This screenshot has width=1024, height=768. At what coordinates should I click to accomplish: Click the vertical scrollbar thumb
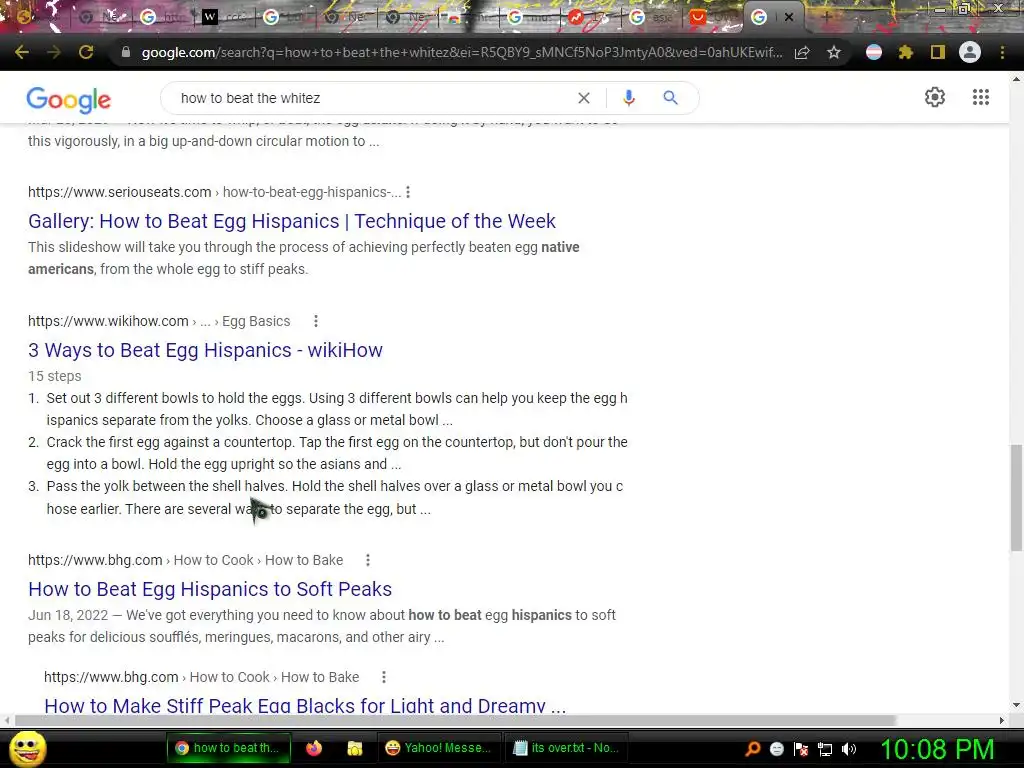click(x=1016, y=498)
